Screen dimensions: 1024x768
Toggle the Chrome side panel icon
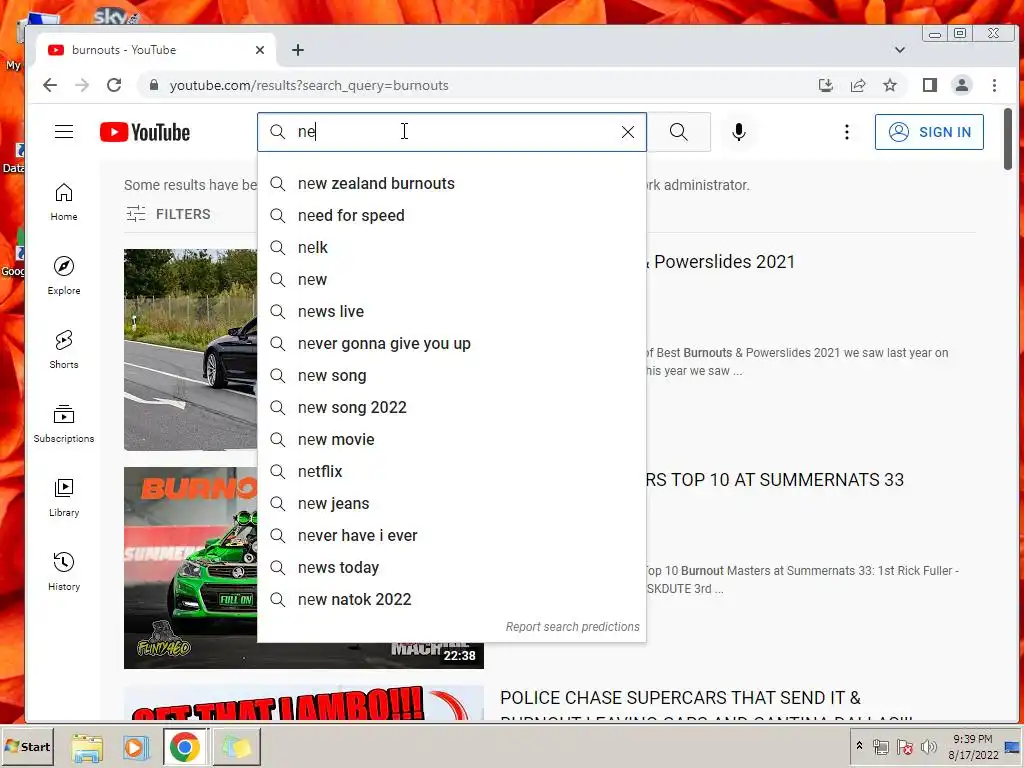(x=930, y=85)
